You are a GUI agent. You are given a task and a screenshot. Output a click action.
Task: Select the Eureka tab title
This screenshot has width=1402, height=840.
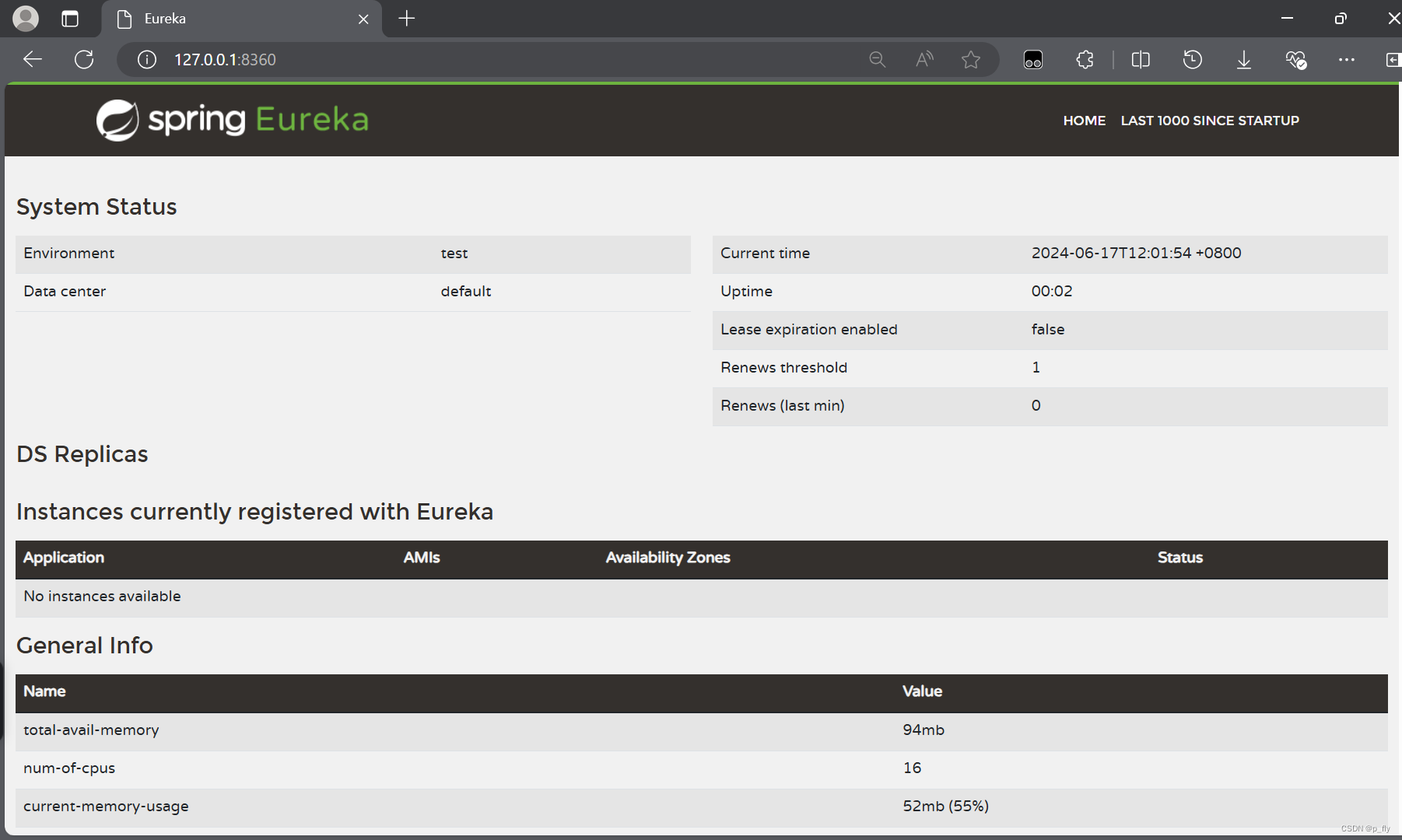pos(165,19)
